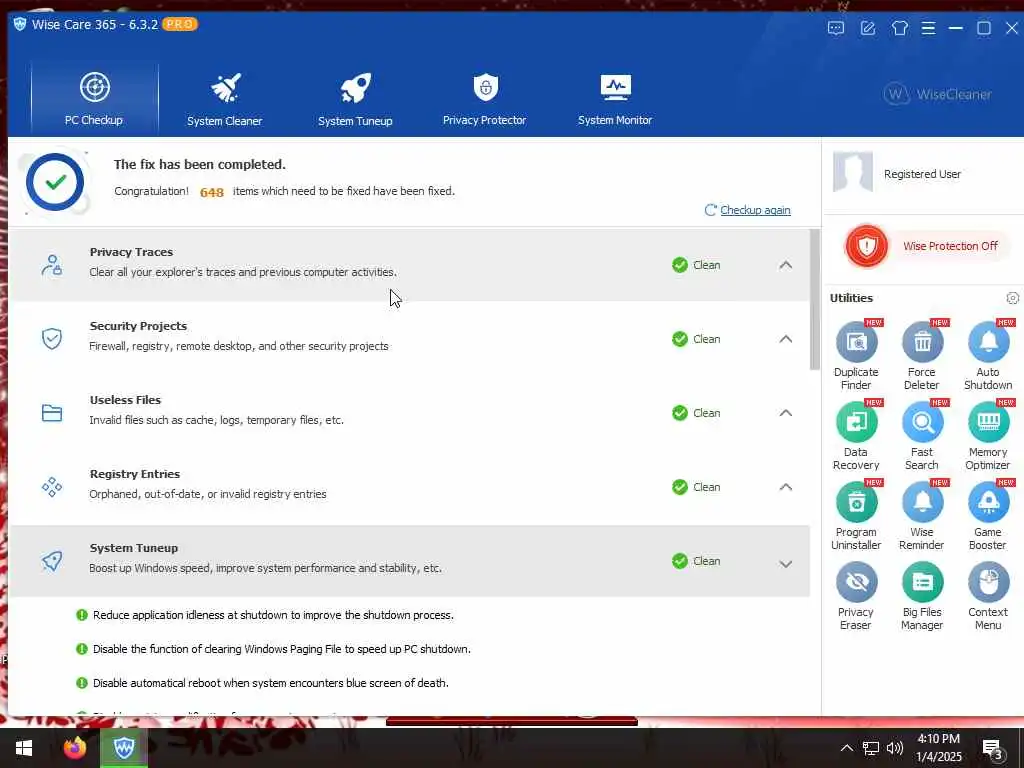This screenshot has width=1024, height=768.
Task: Open the skin shirt icon in title bar
Action: [900, 28]
